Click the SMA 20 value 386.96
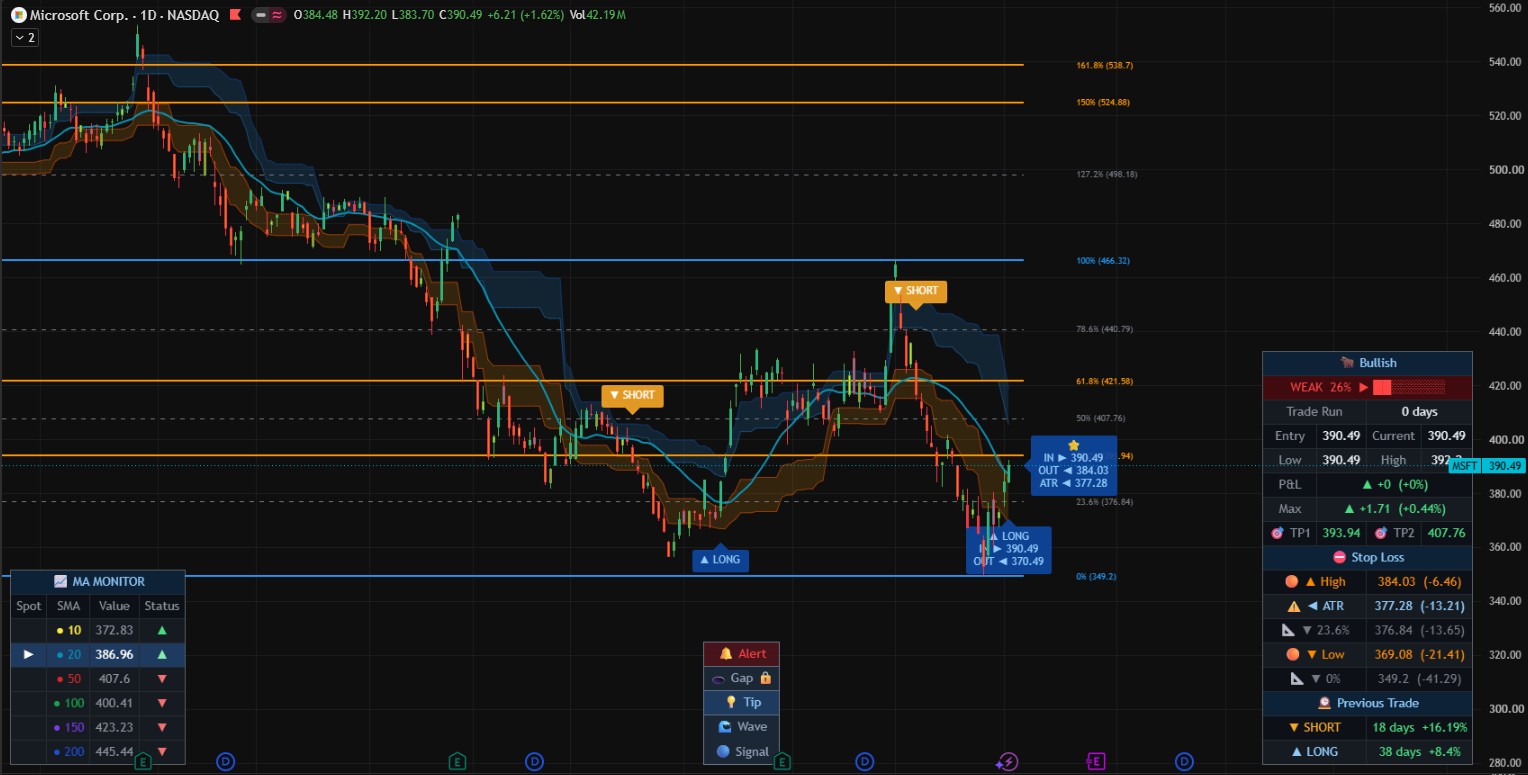 (x=114, y=655)
